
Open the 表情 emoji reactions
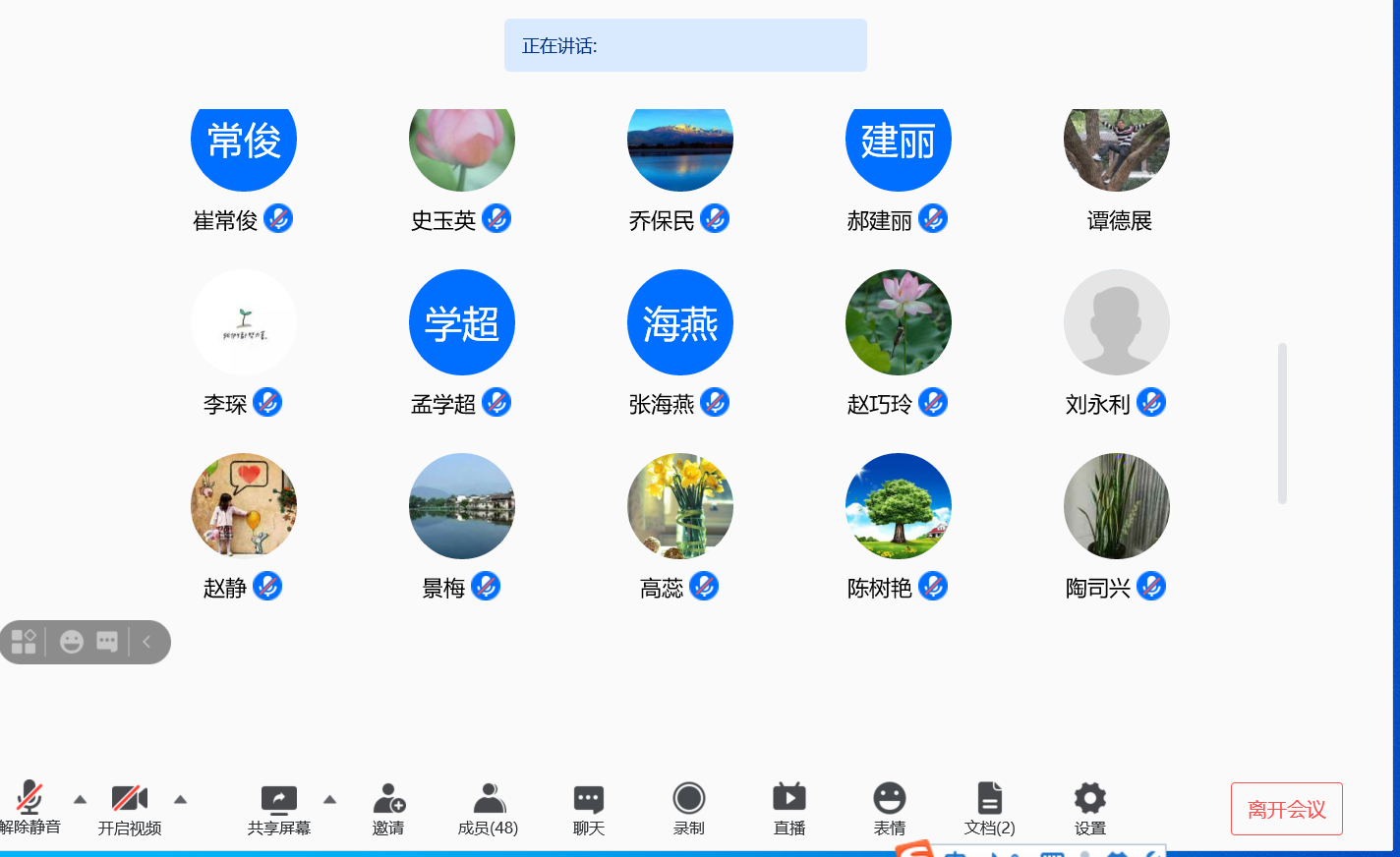[x=890, y=798]
